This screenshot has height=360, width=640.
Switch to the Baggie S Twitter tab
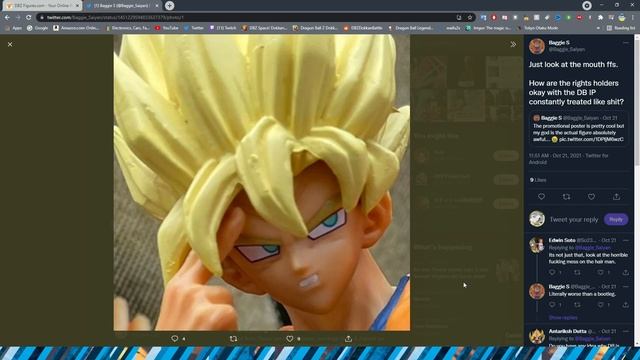(x=121, y=6)
